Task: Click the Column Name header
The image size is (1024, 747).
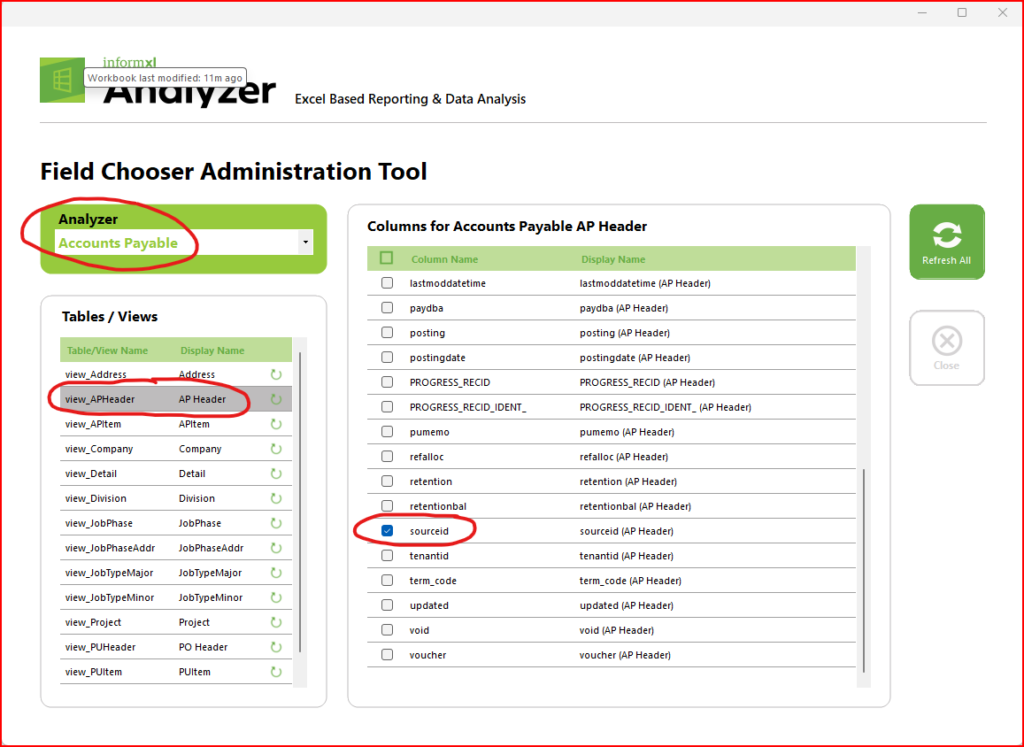Action: (445, 259)
